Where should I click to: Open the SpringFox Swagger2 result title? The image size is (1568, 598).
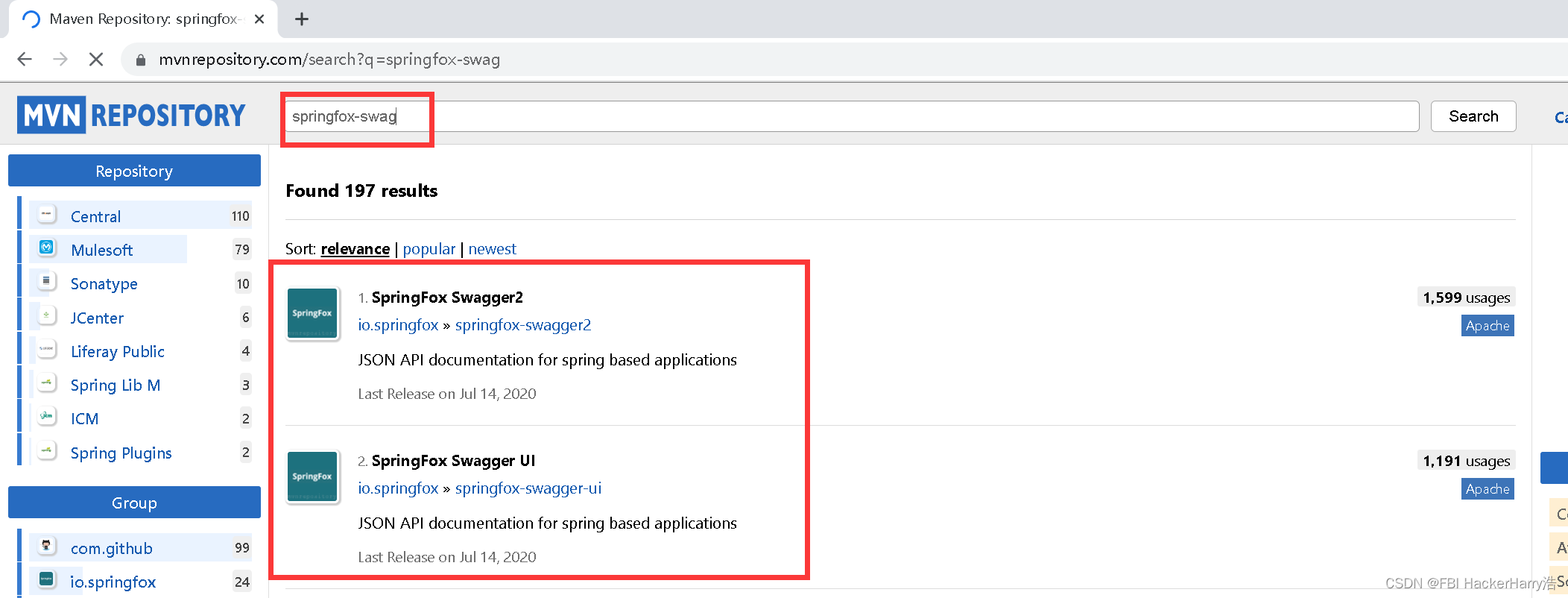[x=447, y=298]
